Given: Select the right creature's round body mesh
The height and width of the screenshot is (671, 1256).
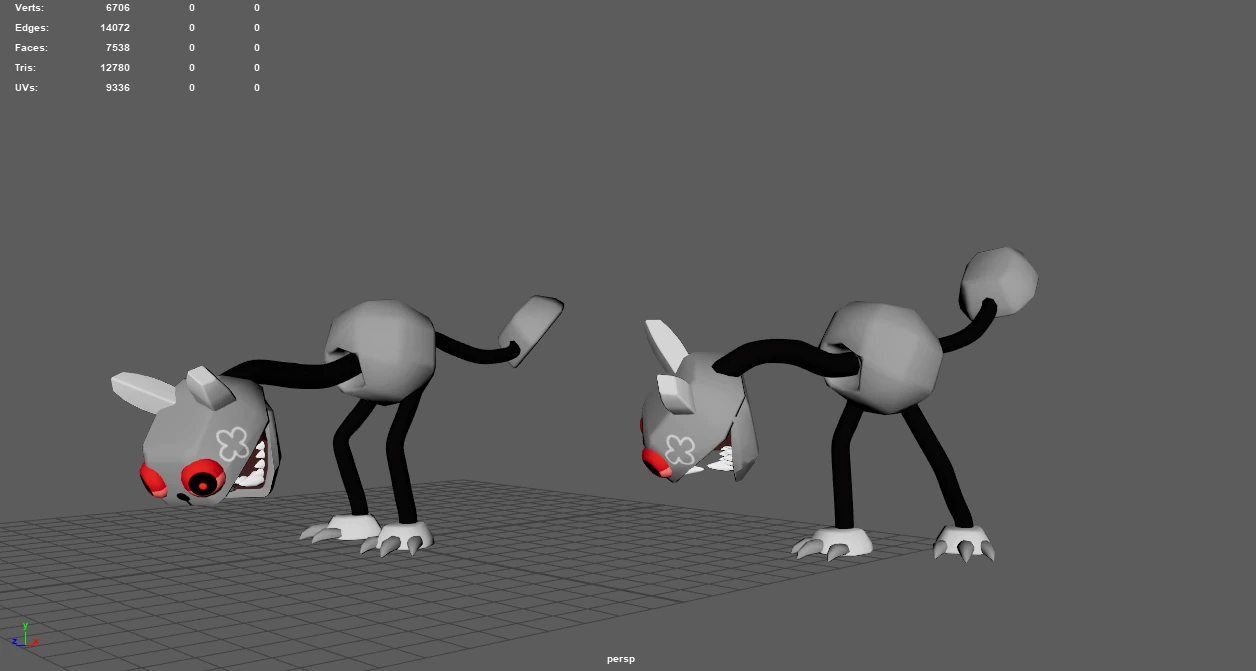Looking at the screenshot, I should pyautogui.click(x=882, y=358).
